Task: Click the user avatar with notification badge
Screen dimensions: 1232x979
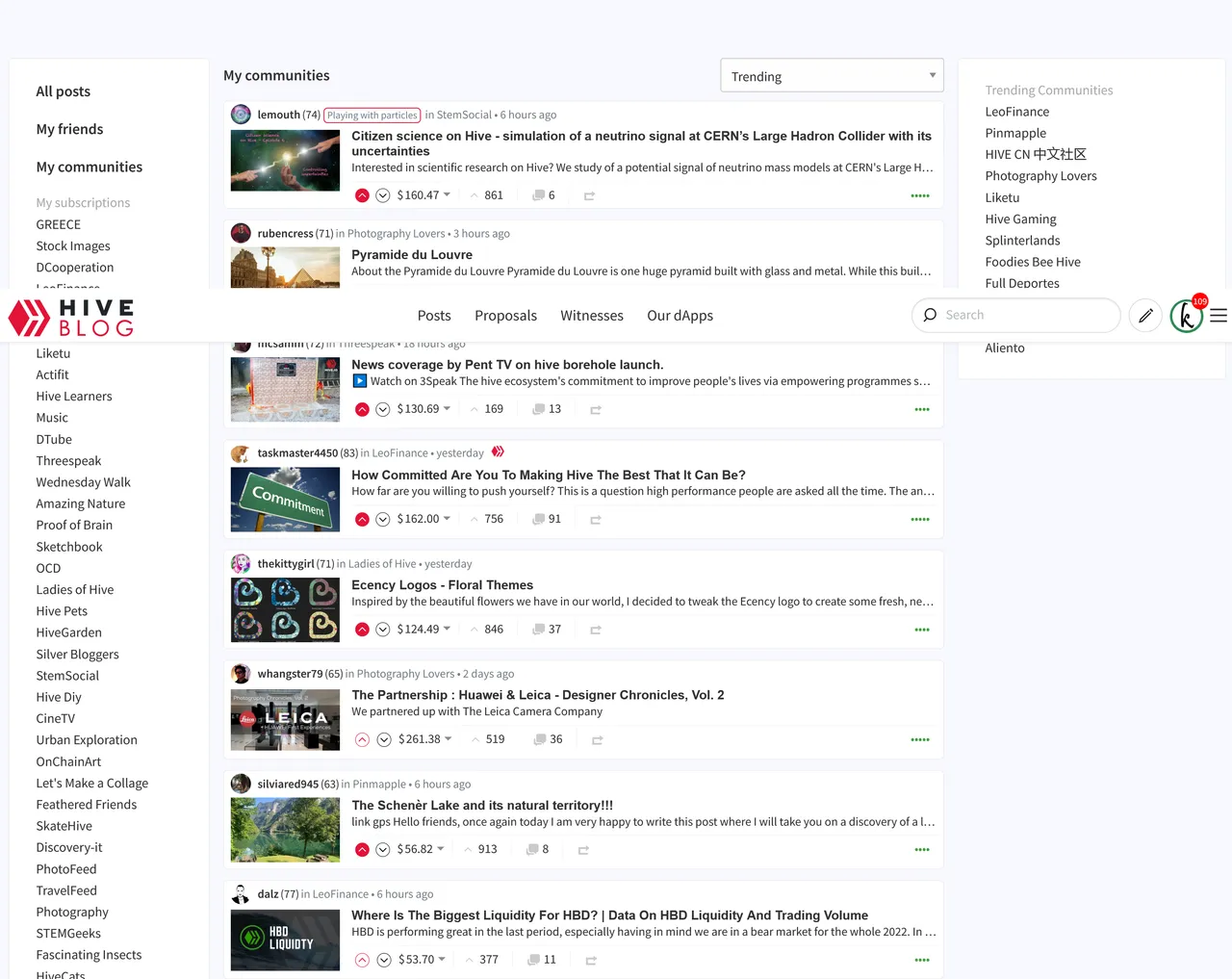Action: point(1186,316)
